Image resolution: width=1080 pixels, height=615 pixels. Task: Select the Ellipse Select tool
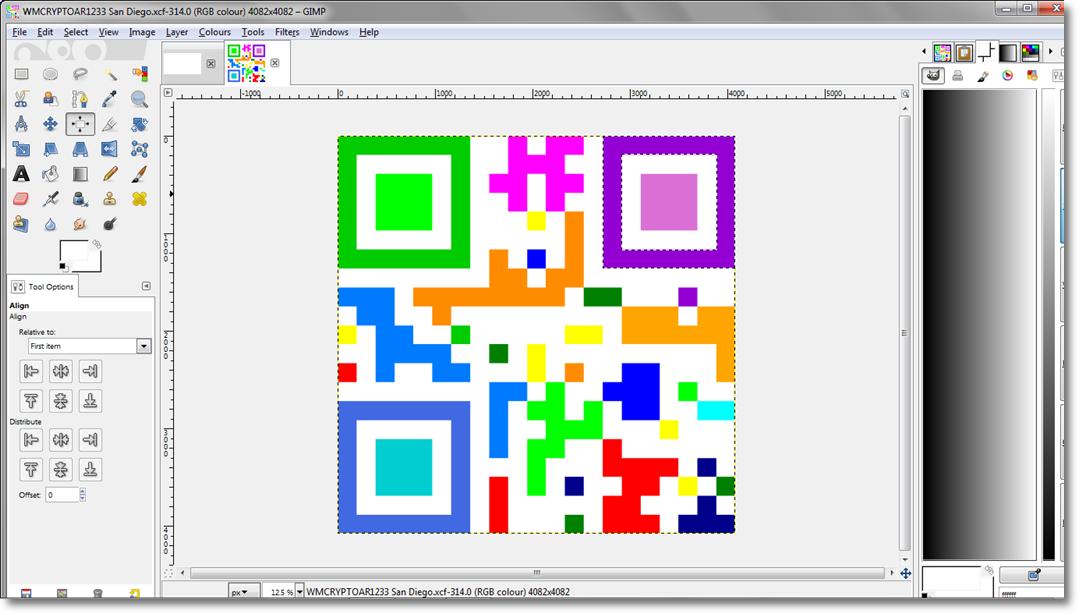pos(50,74)
